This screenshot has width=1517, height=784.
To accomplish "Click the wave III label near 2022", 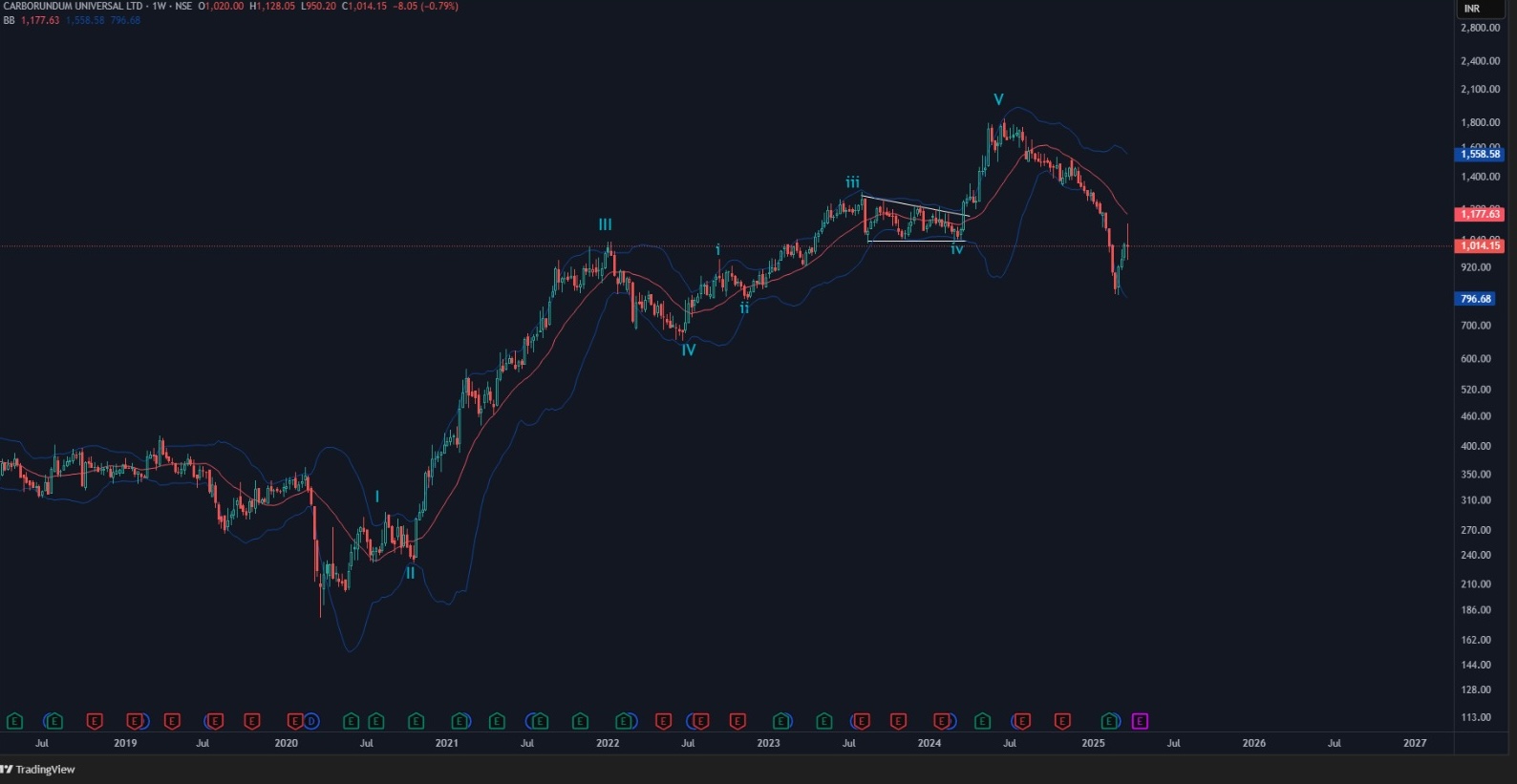I will click(605, 224).
